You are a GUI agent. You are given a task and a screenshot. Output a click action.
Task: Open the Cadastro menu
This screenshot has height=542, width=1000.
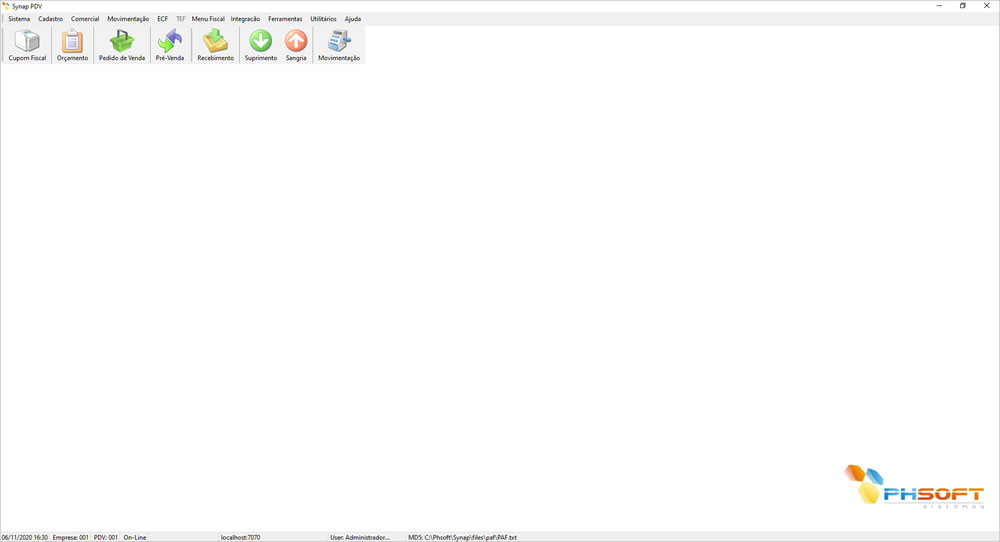(50, 19)
